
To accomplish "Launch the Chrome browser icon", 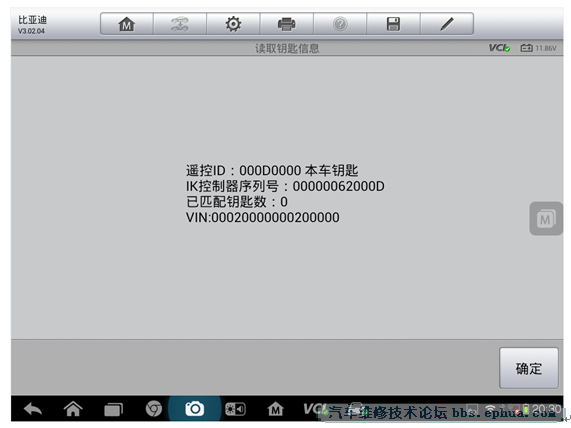I will [154, 409].
